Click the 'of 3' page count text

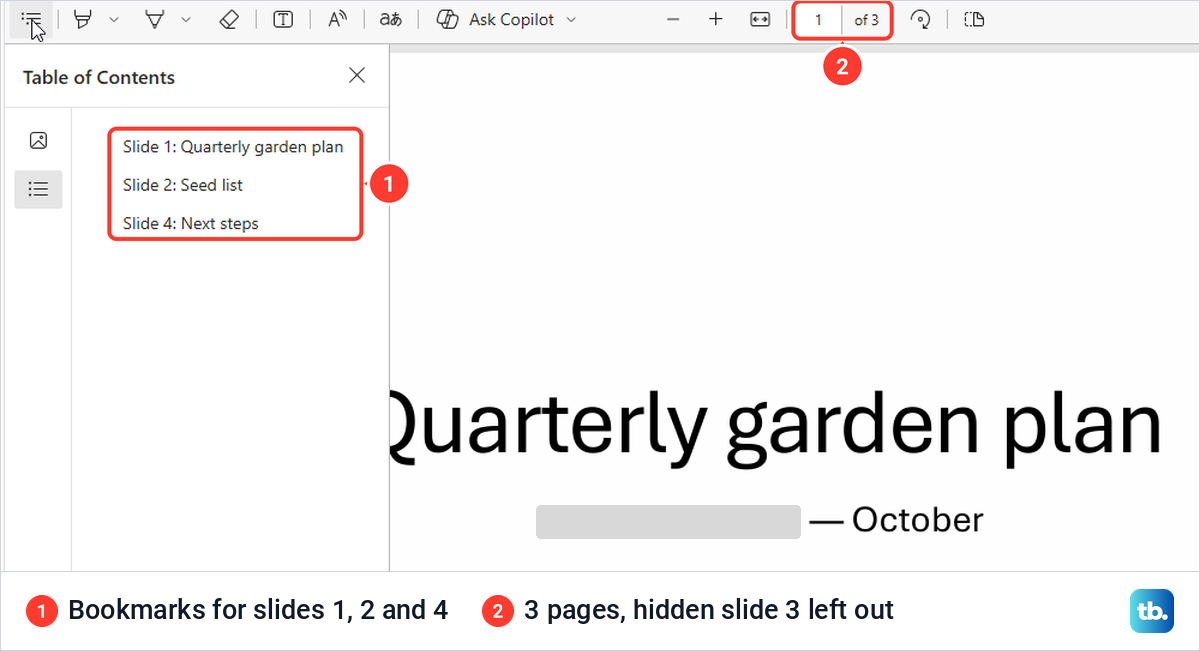866,20
